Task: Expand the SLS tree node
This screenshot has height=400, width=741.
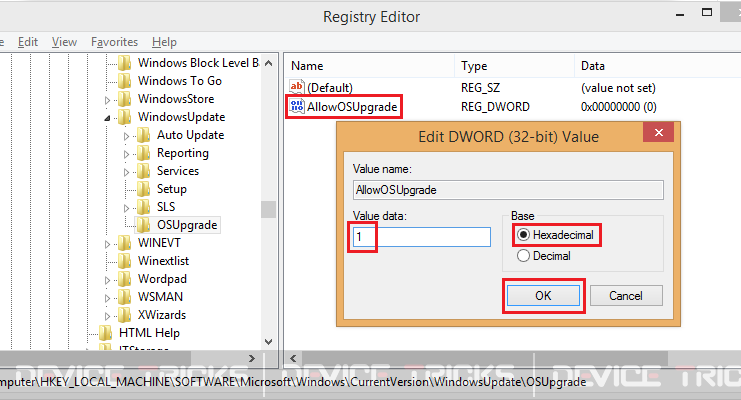Action: (126, 208)
